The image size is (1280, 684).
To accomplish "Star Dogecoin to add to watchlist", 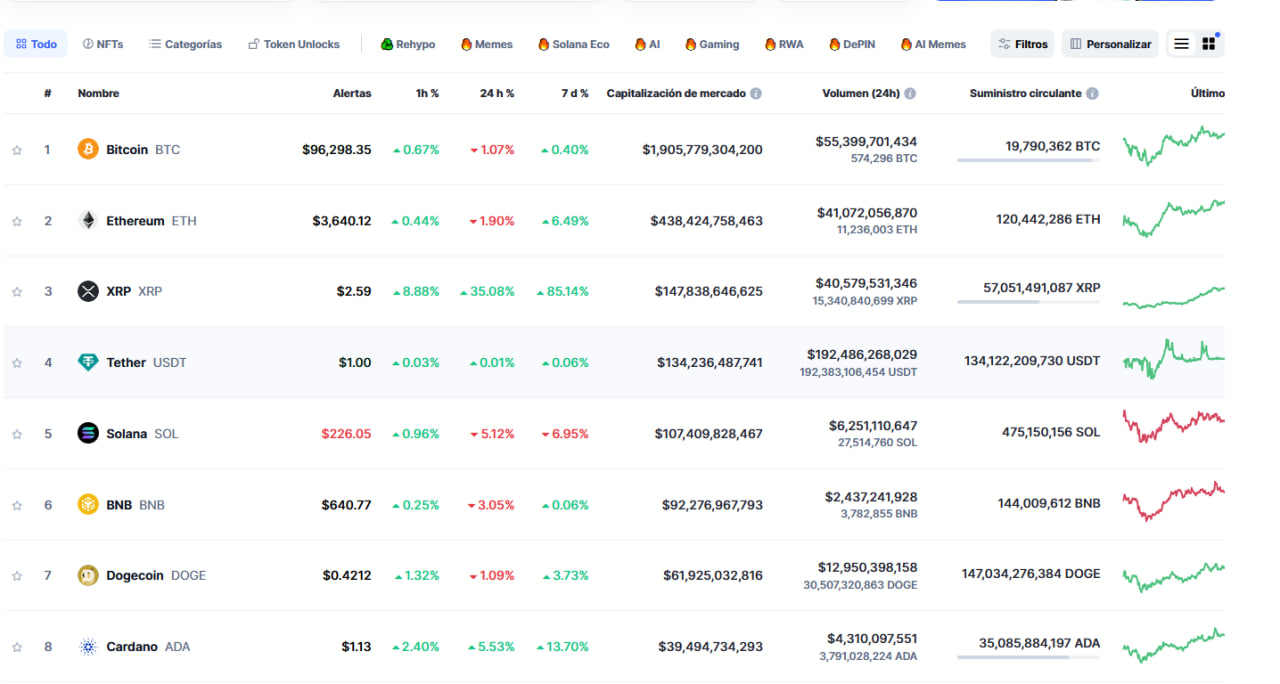I will [x=17, y=576].
